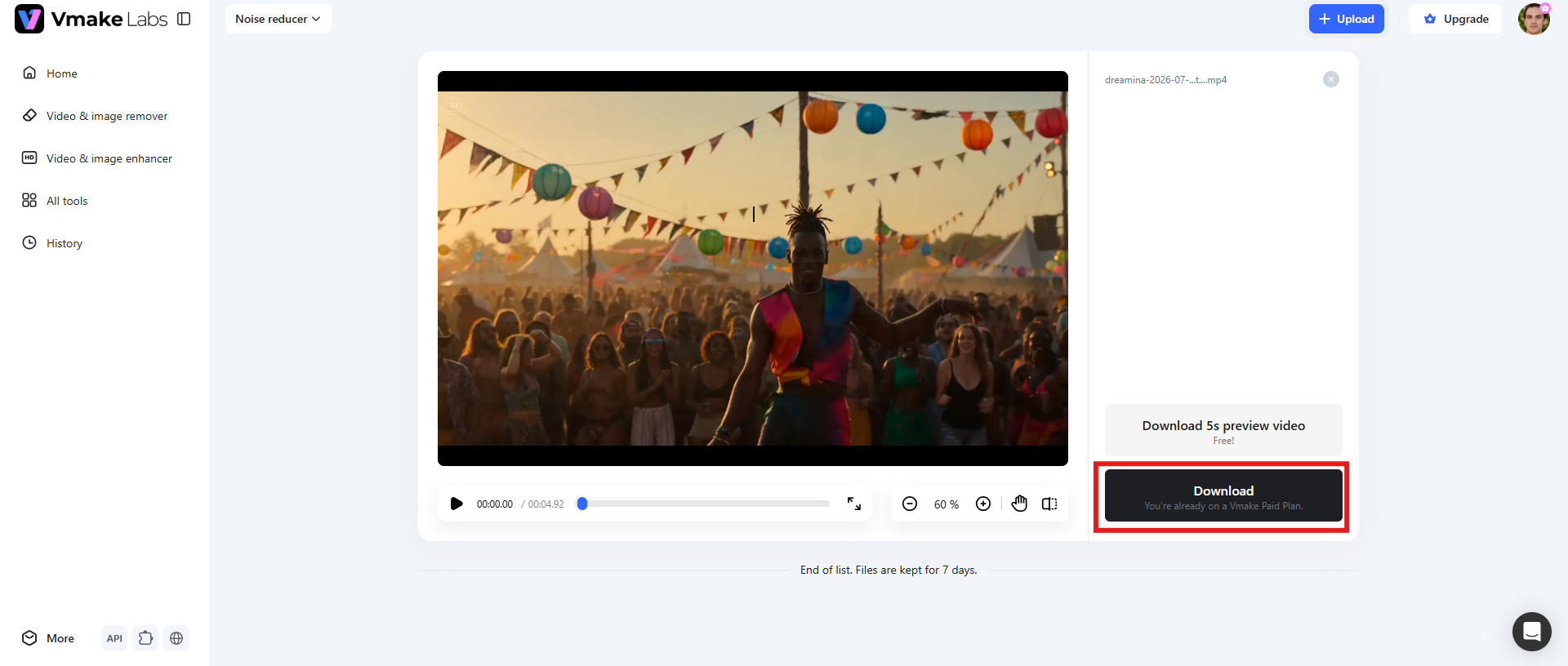Screen dimensions: 1568x666
Task: Click the Upload button
Action: [1346, 19]
